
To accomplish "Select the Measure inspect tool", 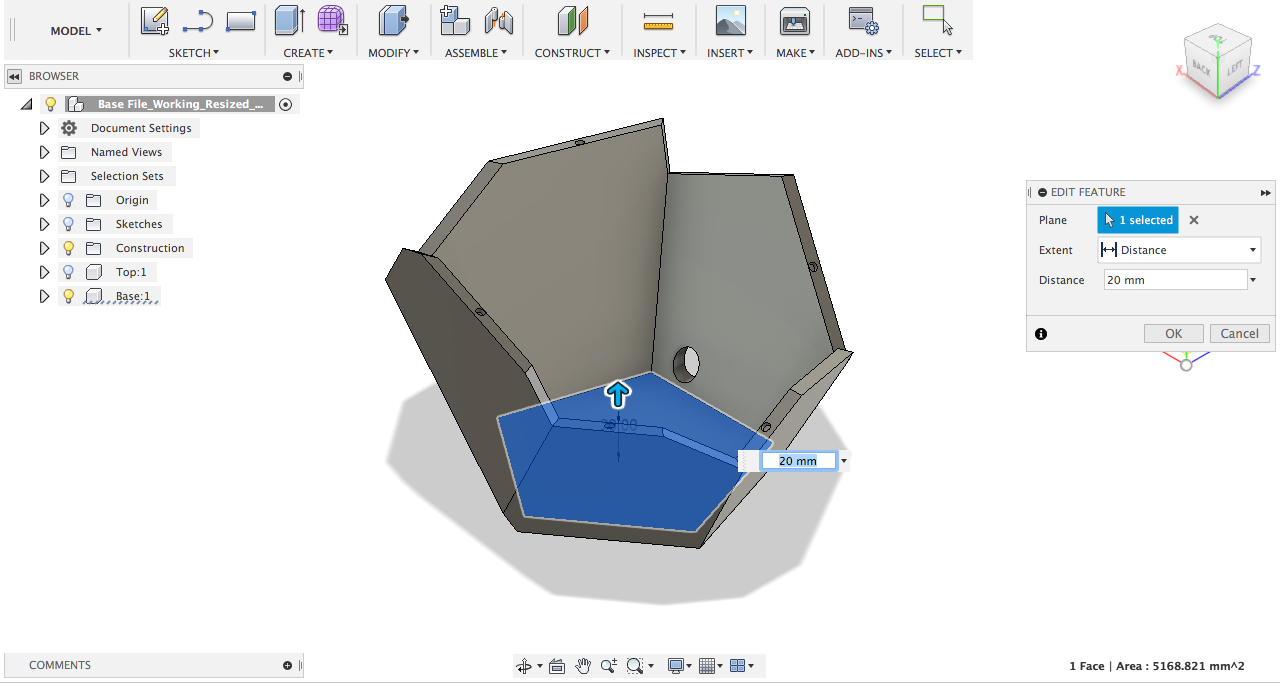I will click(x=659, y=20).
